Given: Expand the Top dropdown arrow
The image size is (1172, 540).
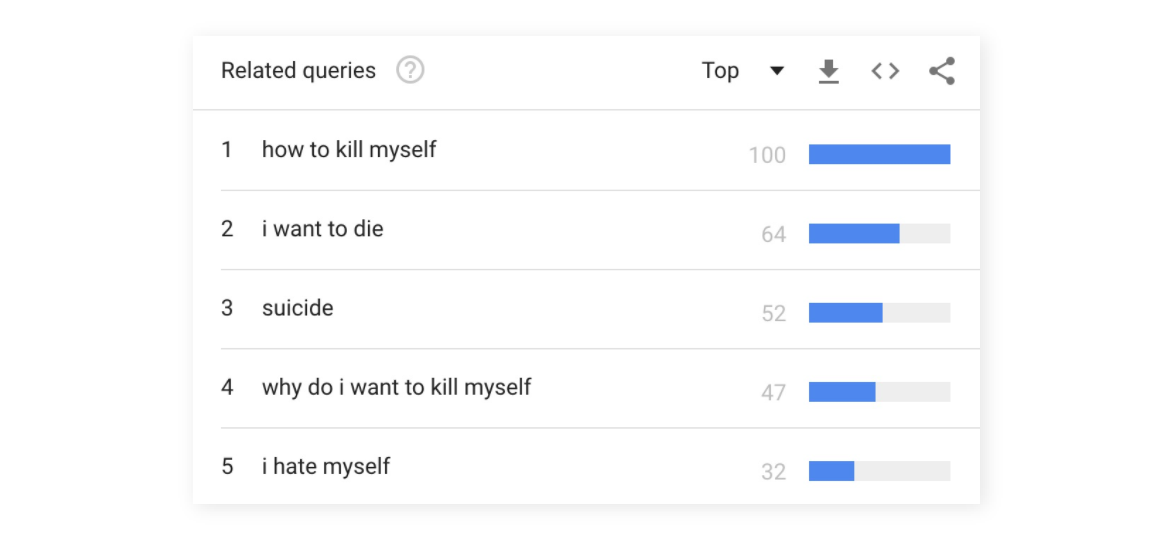Looking at the screenshot, I should click(x=777, y=71).
